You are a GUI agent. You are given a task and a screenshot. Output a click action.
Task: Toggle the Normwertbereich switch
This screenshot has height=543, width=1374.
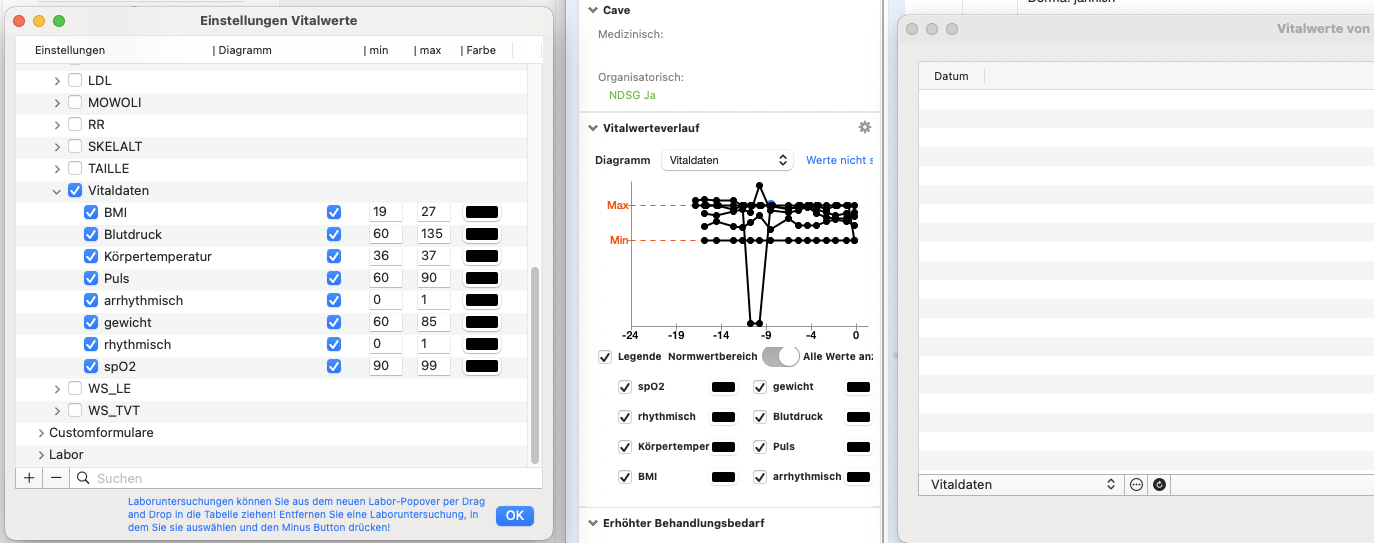tap(781, 356)
